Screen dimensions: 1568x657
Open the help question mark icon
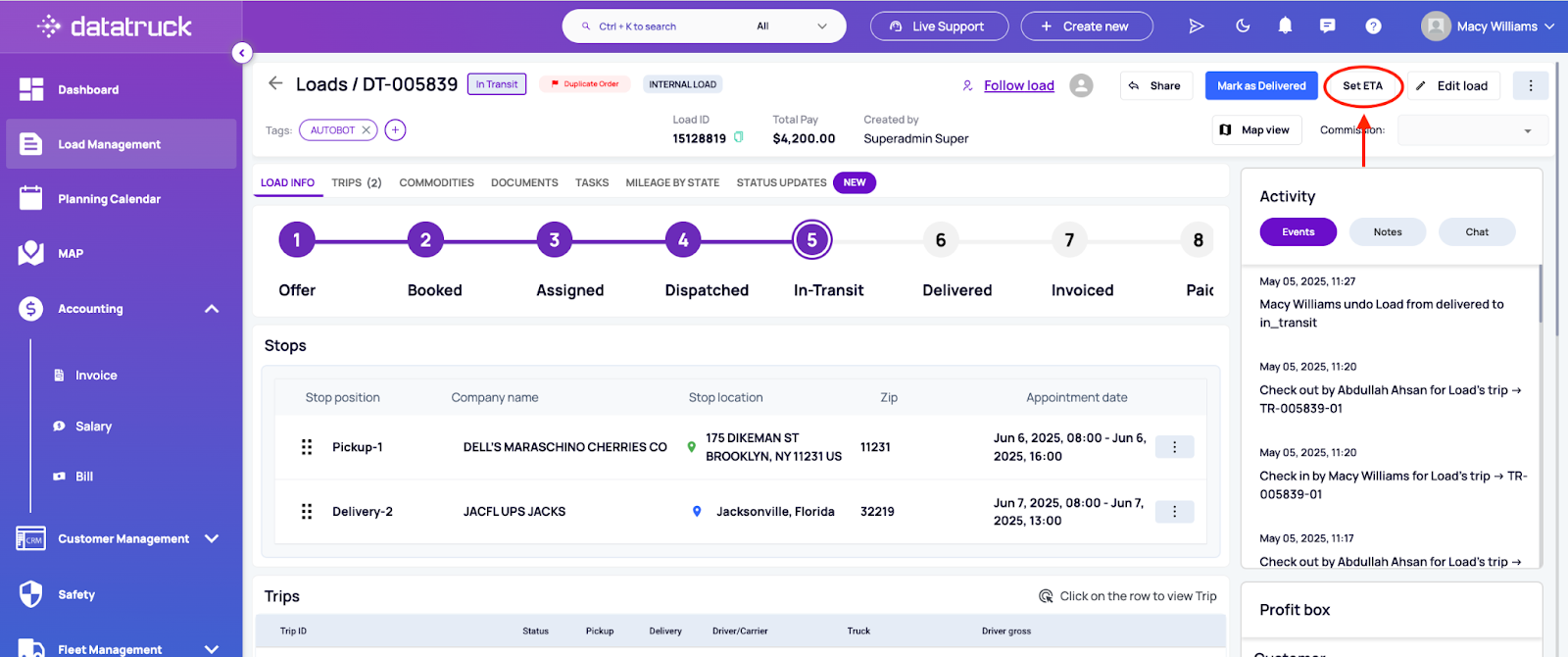coord(1373,26)
